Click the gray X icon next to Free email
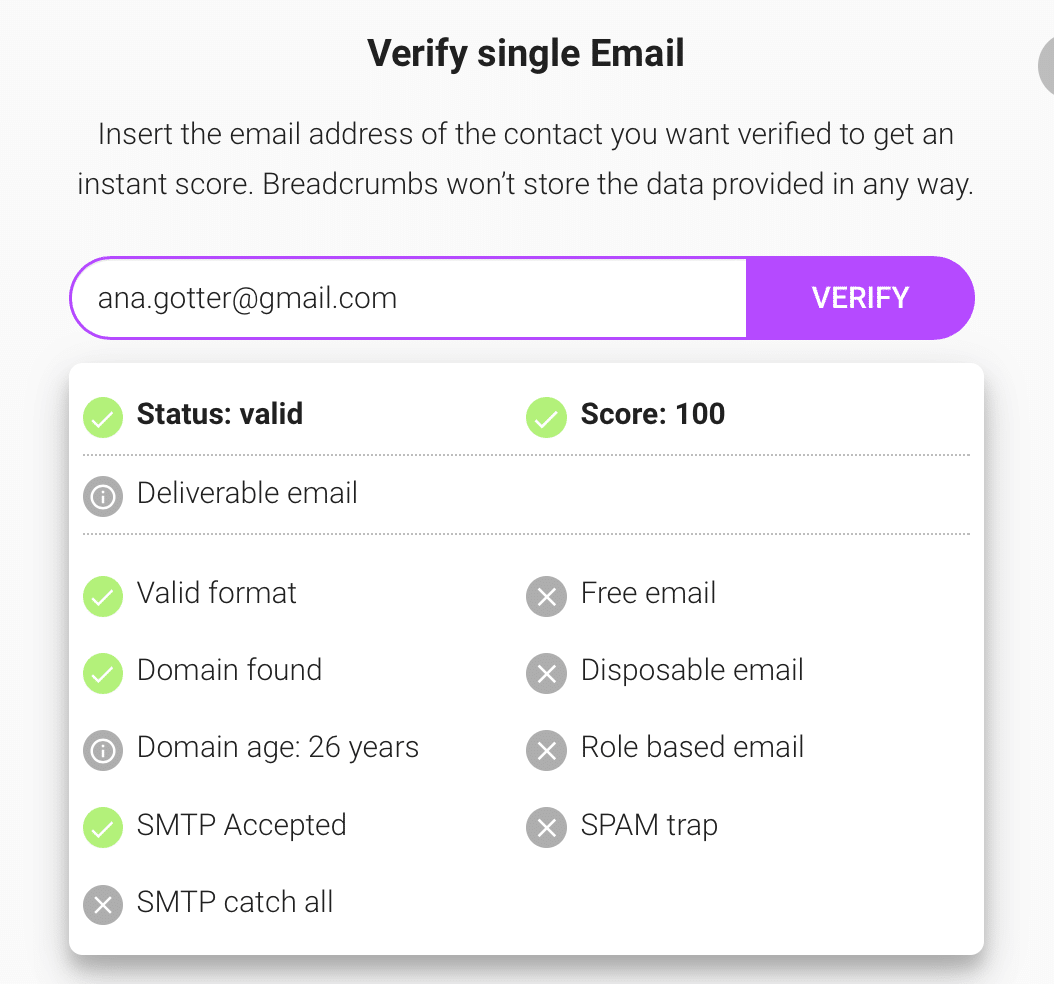Screen dimensions: 1054x984 coord(546,596)
